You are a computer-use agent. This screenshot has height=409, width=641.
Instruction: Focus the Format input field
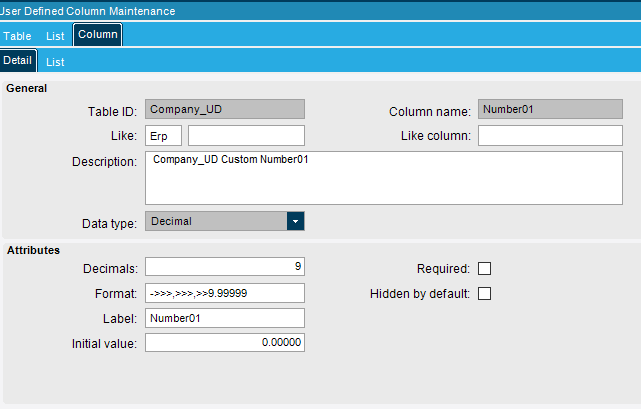(225, 293)
